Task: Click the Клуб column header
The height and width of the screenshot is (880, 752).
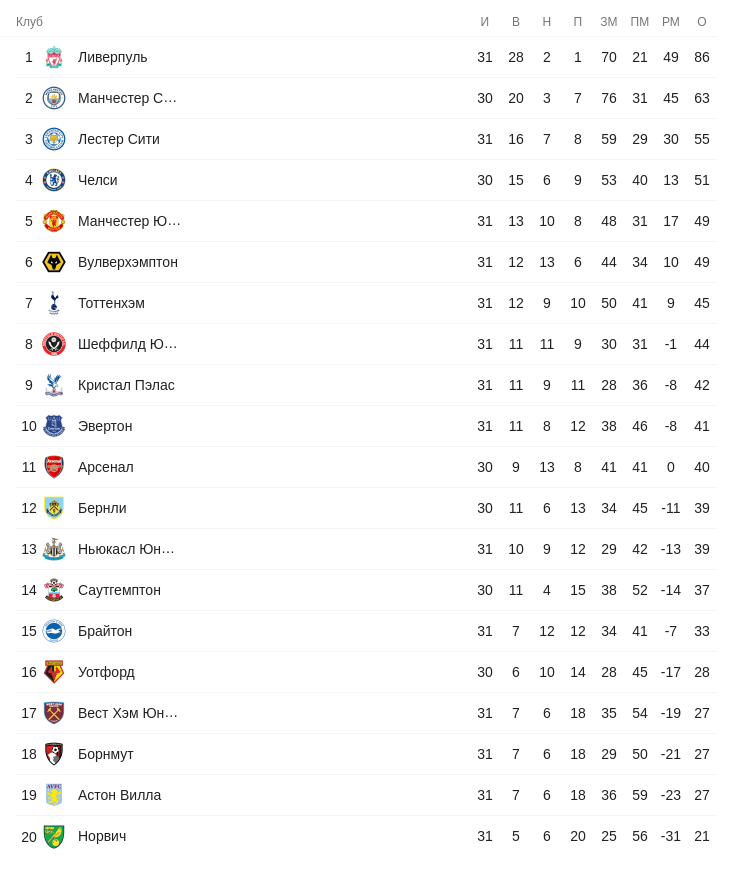Action: pos(29,22)
